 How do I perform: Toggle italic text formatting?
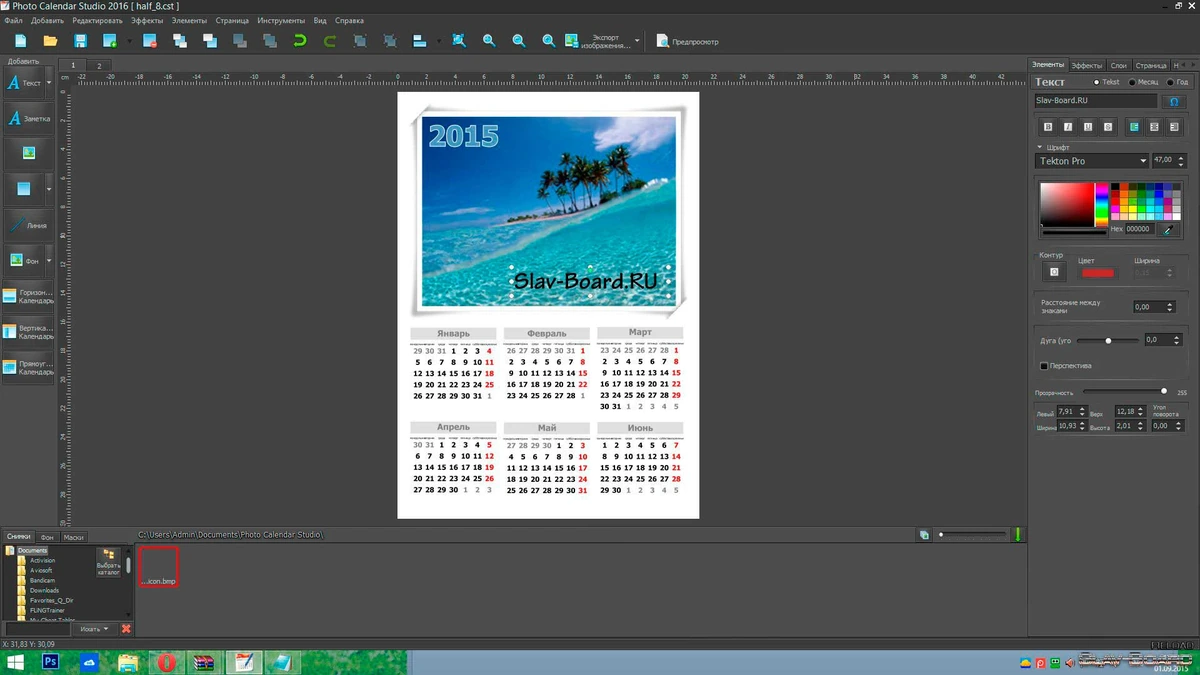1068,127
